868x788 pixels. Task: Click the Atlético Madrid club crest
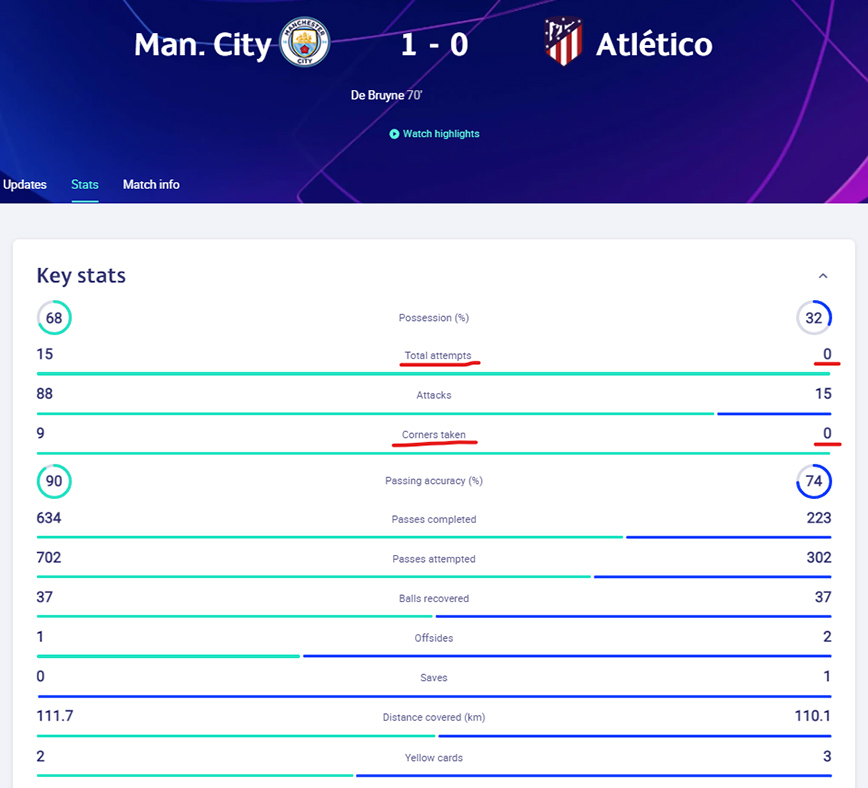[563, 43]
